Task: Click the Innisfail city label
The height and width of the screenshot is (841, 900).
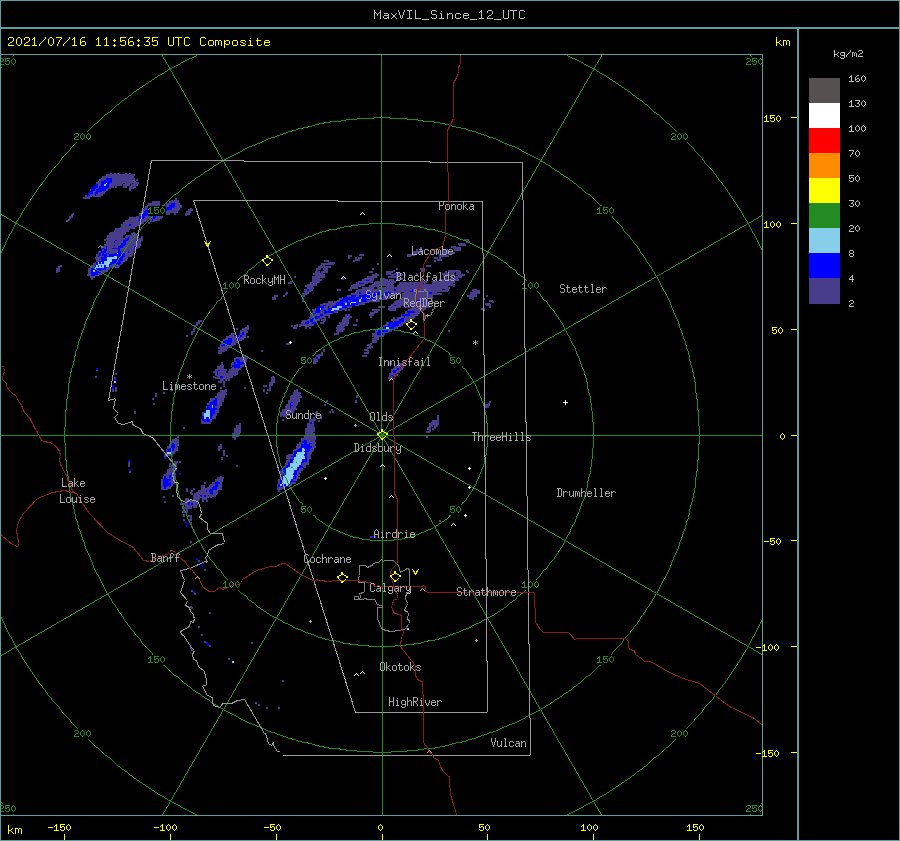Action: [404, 362]
